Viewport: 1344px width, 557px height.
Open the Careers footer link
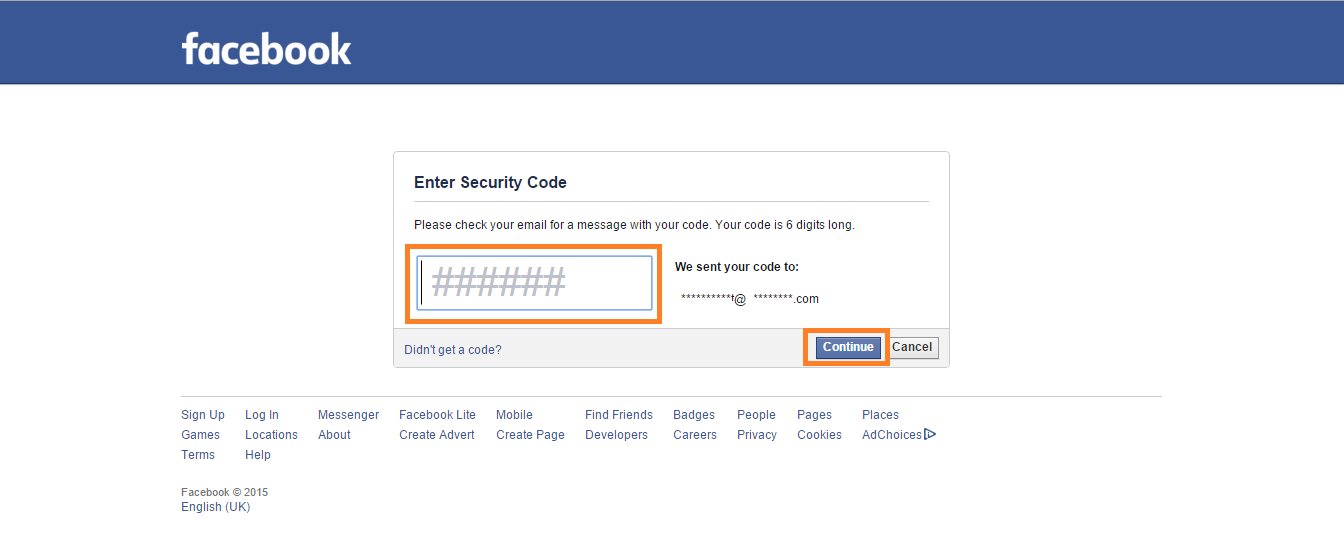click(695, 435)
